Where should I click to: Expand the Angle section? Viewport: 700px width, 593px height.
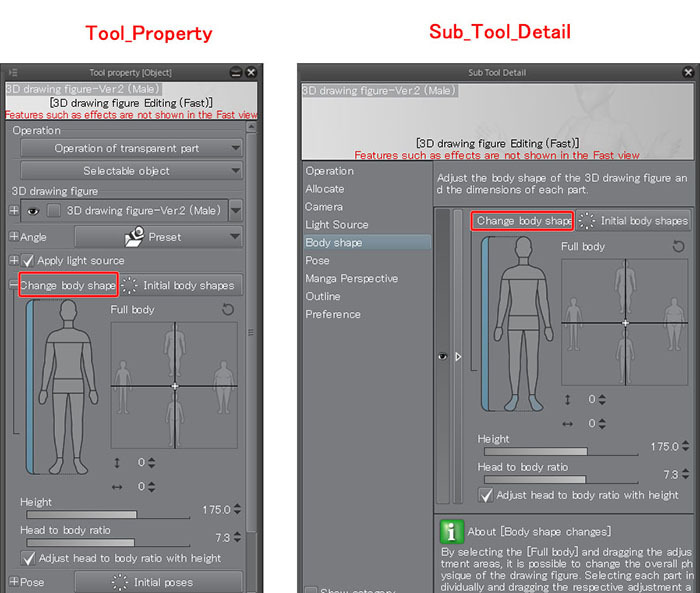click(14, 236)
